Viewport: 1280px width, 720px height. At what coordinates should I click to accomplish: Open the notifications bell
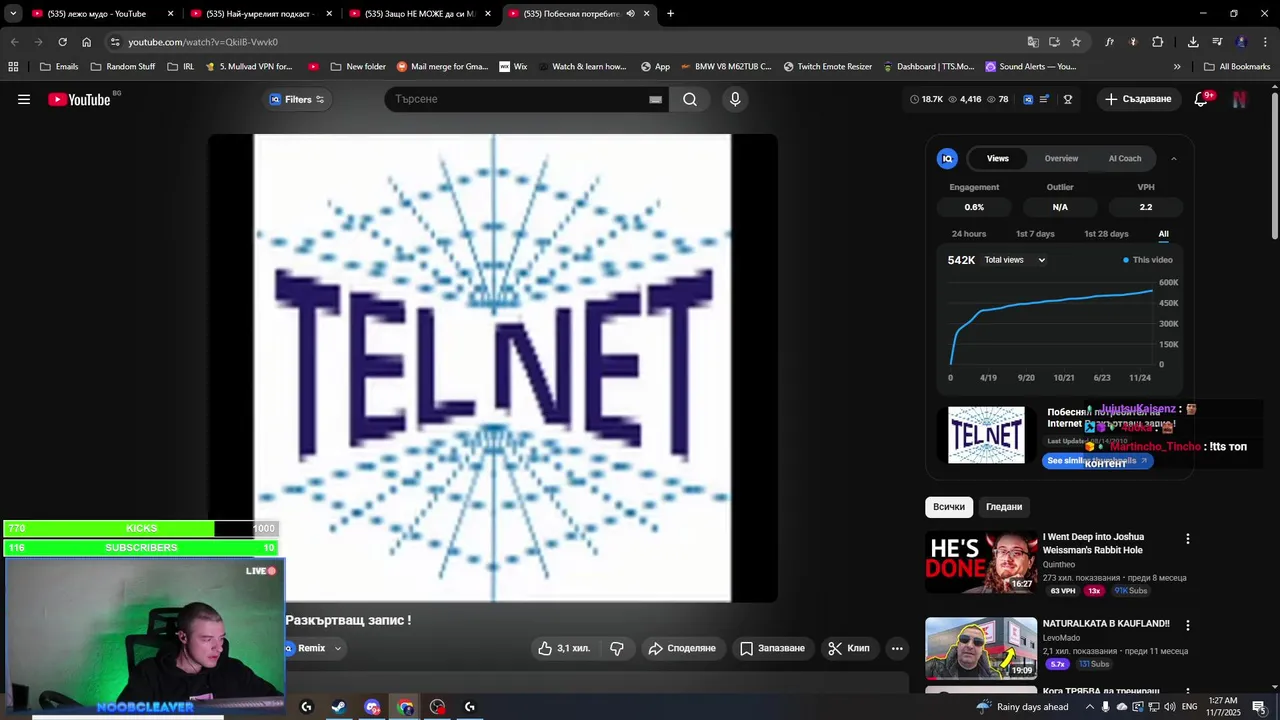tap(1202, 99)
